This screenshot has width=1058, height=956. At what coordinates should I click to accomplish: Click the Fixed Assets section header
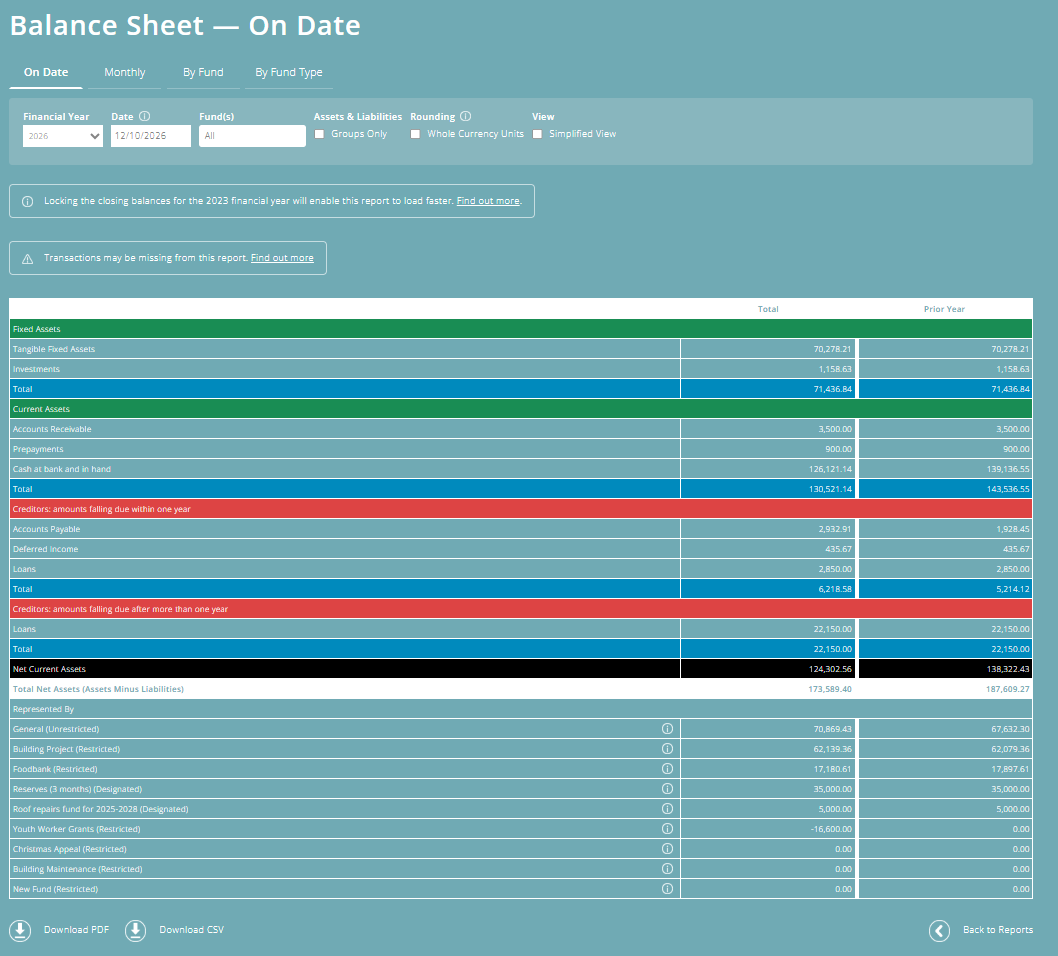(x=521, y=329)
